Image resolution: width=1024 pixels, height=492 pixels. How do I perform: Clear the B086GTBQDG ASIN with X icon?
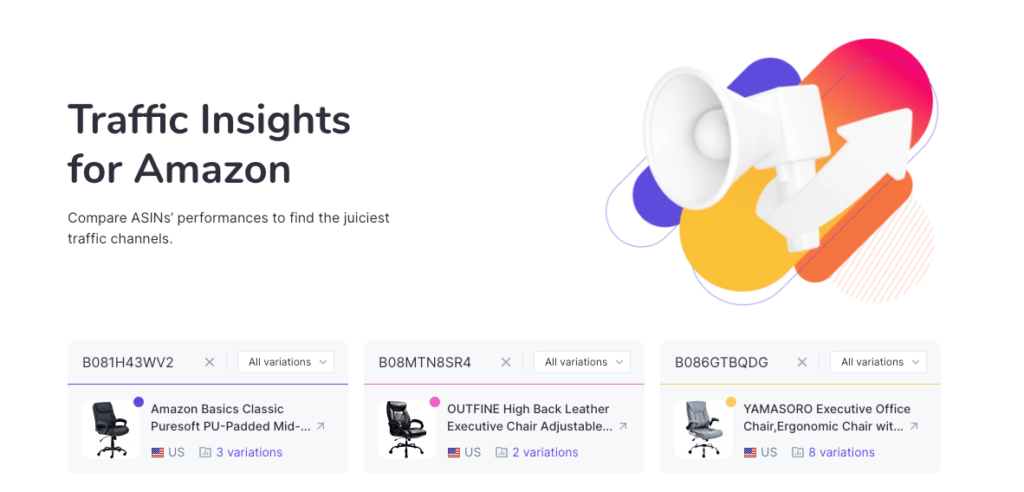[x=802, y=362]
